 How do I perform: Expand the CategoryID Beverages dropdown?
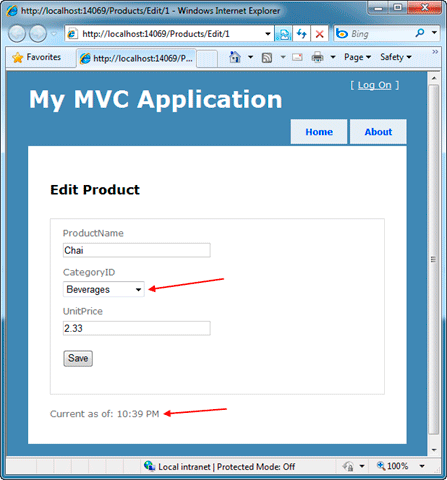click(x=104, y=289)
